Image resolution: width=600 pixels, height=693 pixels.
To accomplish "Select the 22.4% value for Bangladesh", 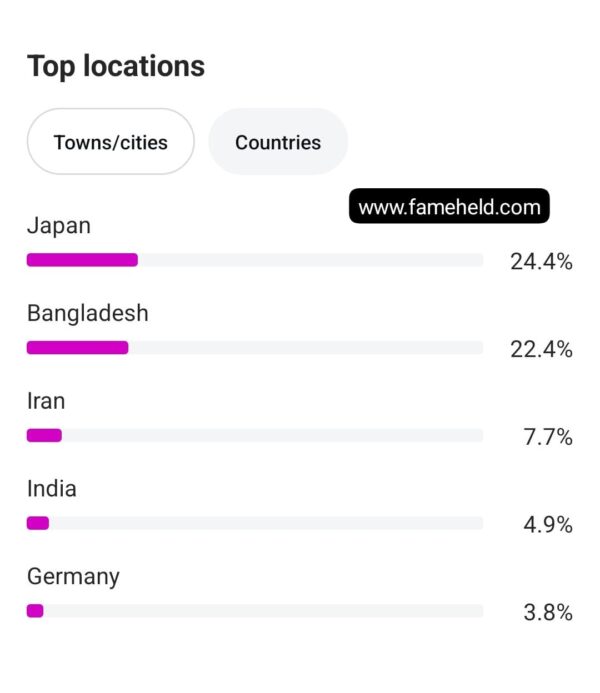I will coord(541,349).
